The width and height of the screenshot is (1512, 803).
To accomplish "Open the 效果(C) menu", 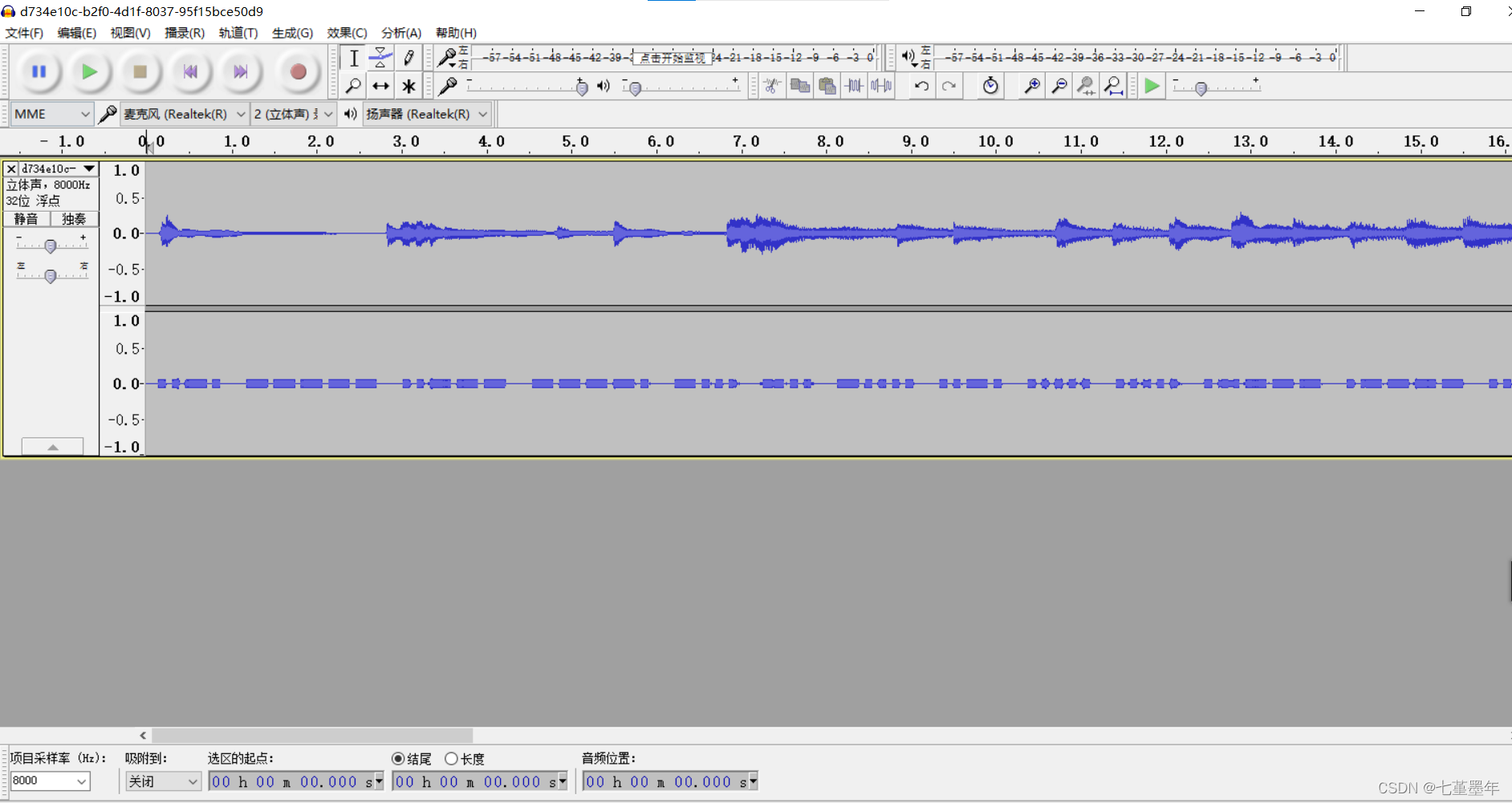I will coord(347,33).
